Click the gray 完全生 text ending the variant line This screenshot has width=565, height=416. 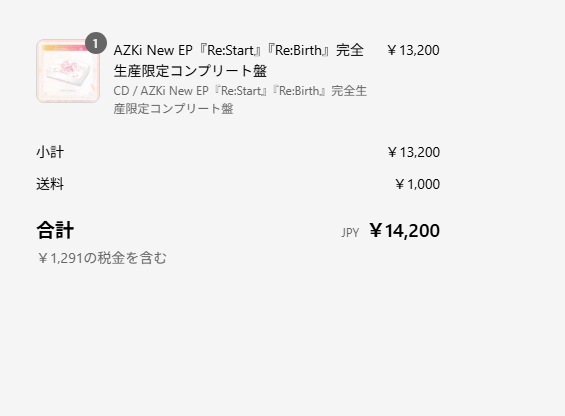coord(349,91)
